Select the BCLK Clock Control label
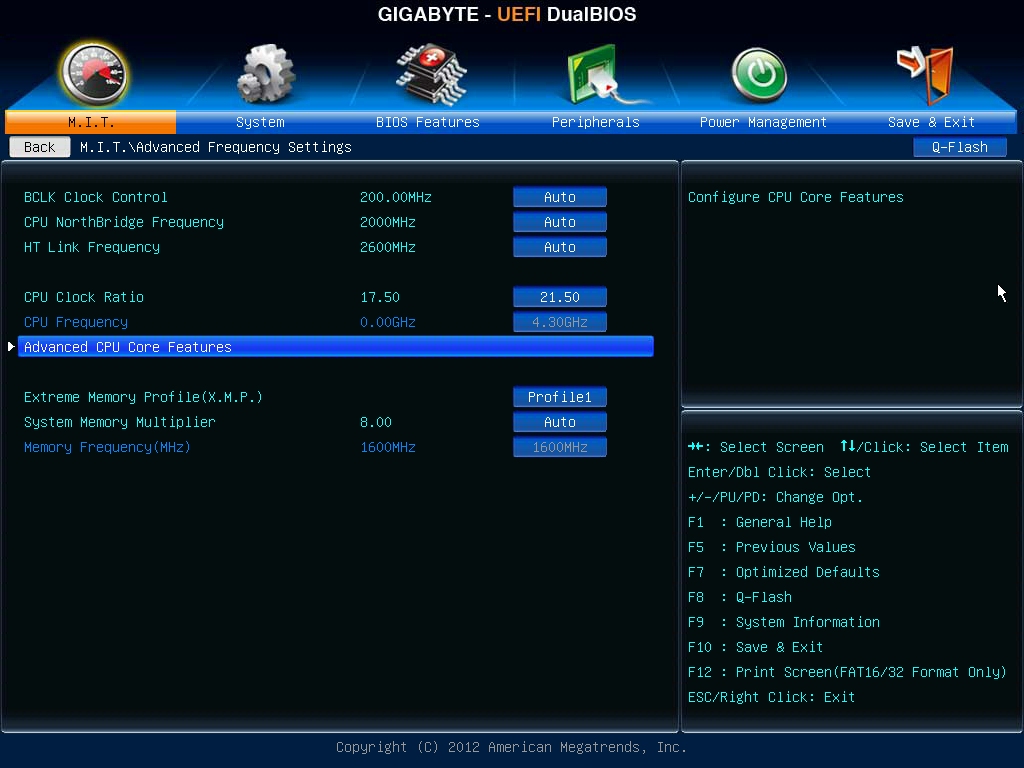Image resolution: width=1024 pixels, height=768 pixels. point(95,197)
